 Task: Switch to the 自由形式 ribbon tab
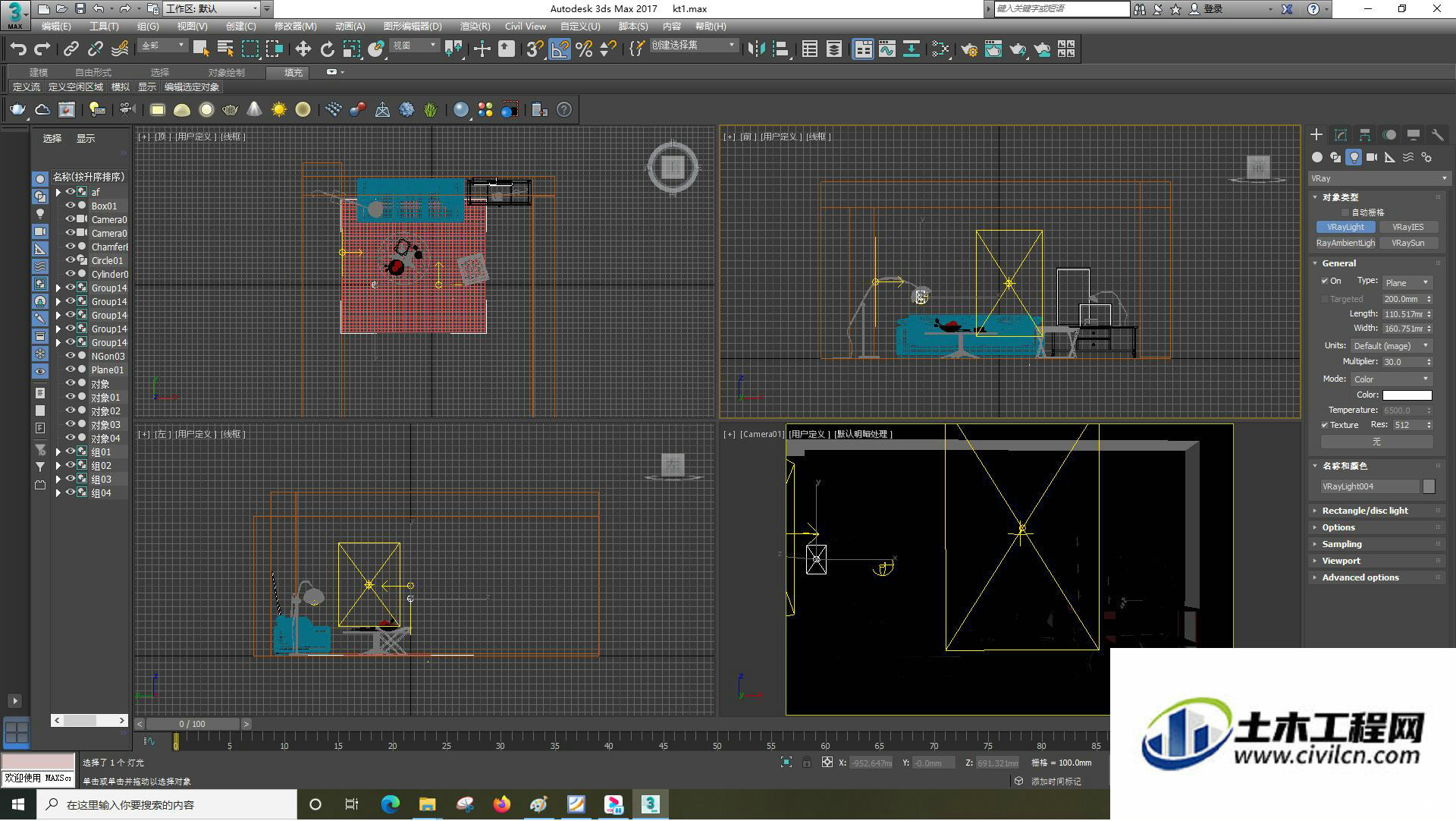[93, 73]
